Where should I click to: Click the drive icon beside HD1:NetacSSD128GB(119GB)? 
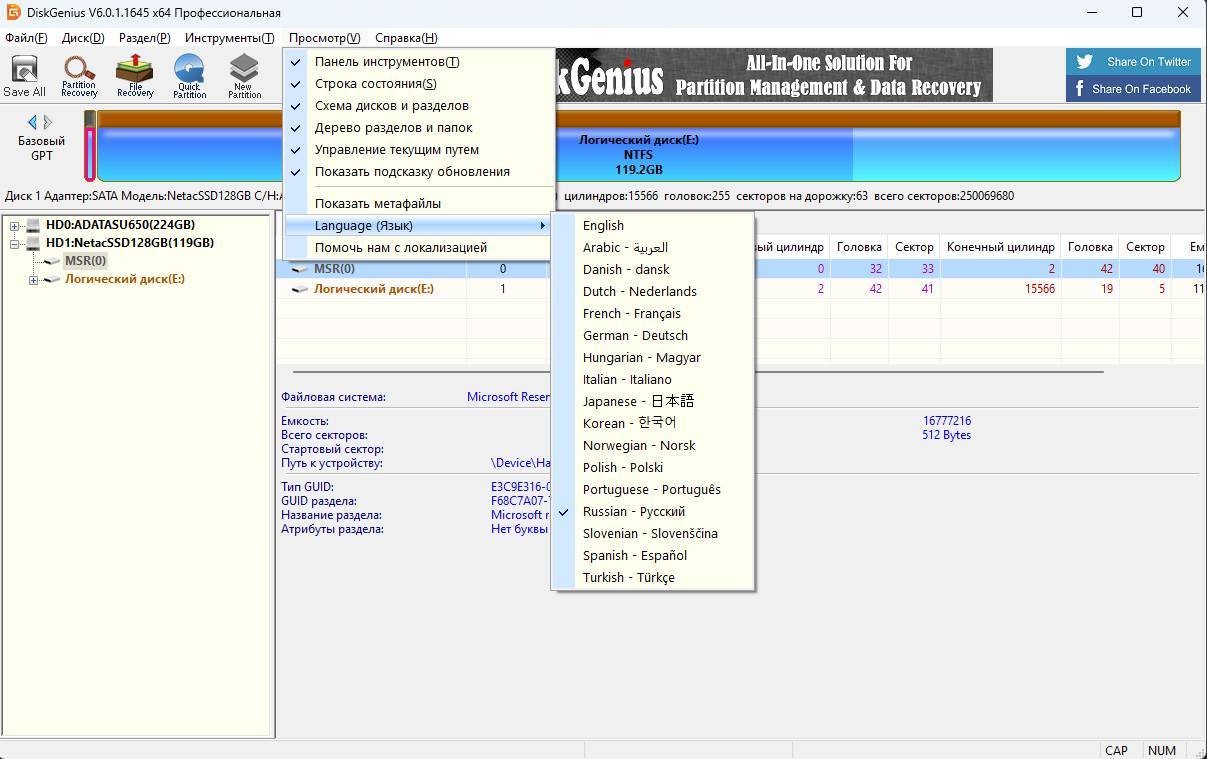33,243
